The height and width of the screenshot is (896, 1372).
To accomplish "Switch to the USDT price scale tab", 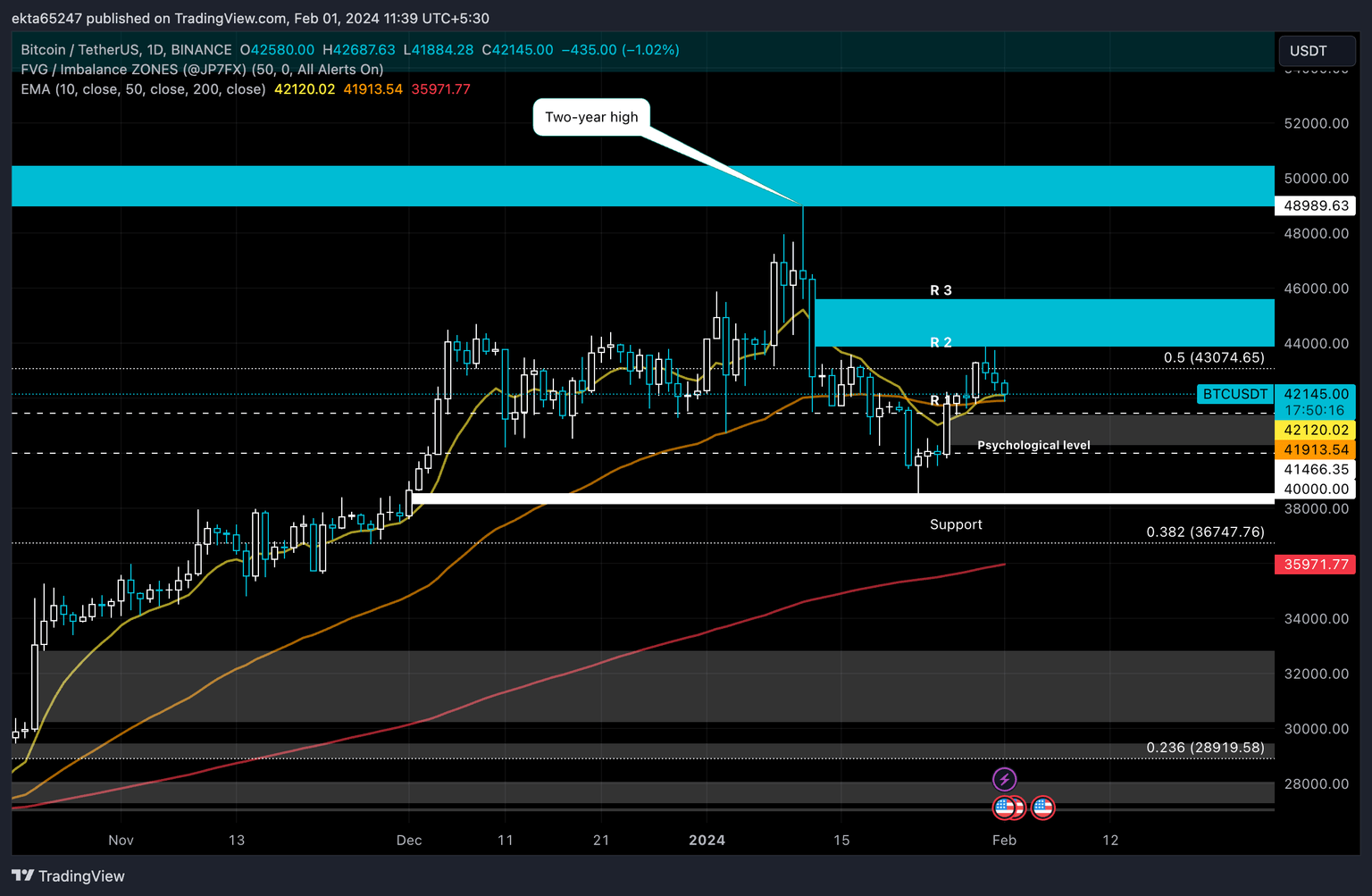I will tap(1317, 51).
